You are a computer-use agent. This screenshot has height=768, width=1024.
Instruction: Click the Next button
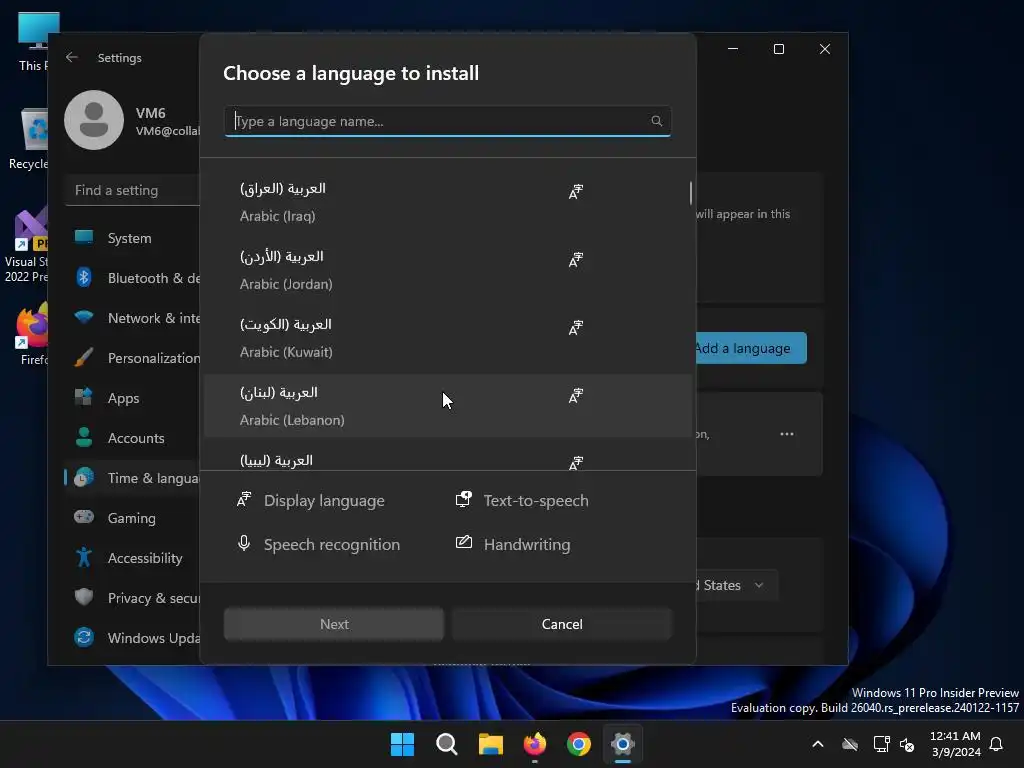(334, 624)
